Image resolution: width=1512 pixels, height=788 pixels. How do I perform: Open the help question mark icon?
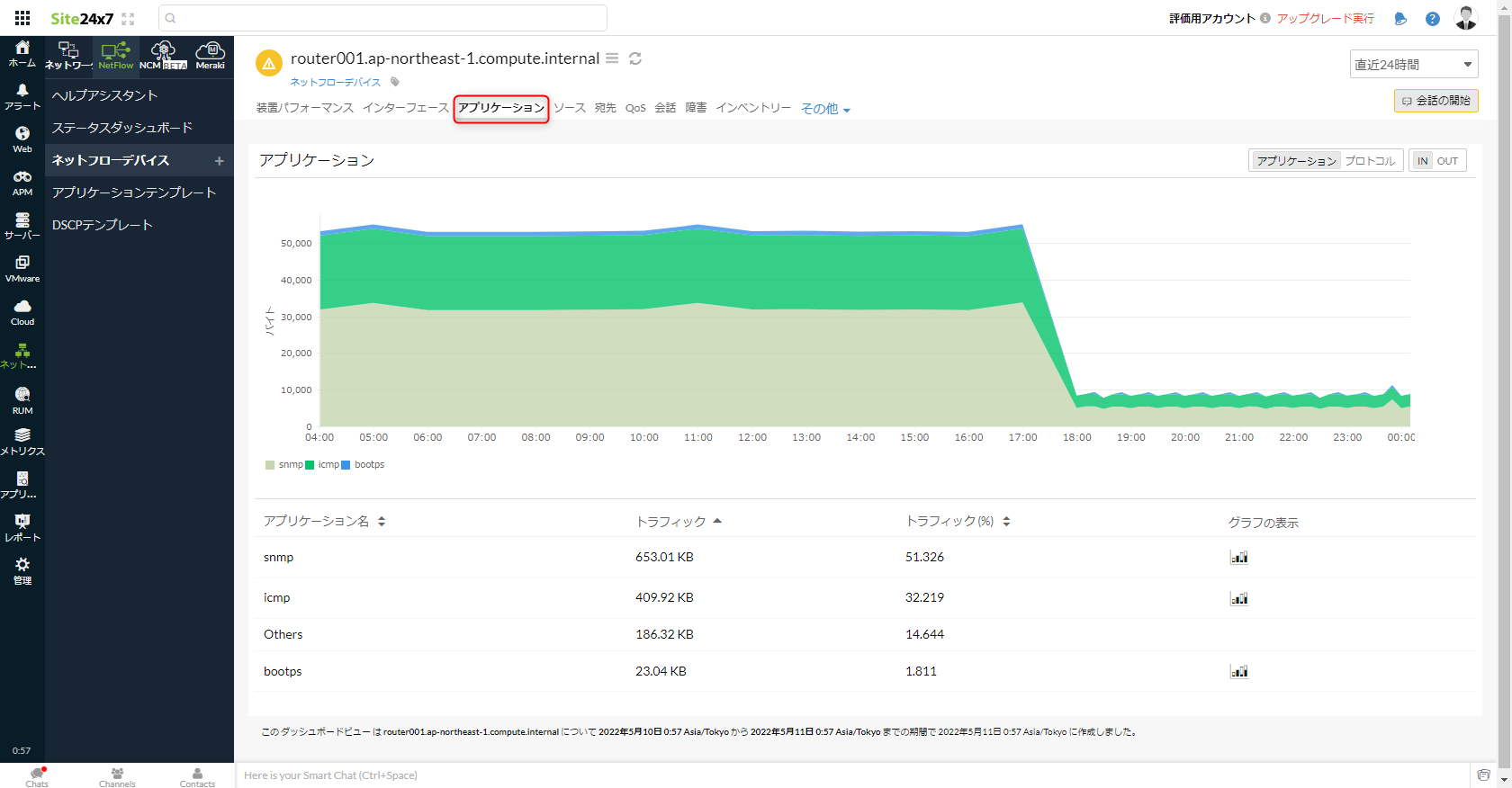1433,19
